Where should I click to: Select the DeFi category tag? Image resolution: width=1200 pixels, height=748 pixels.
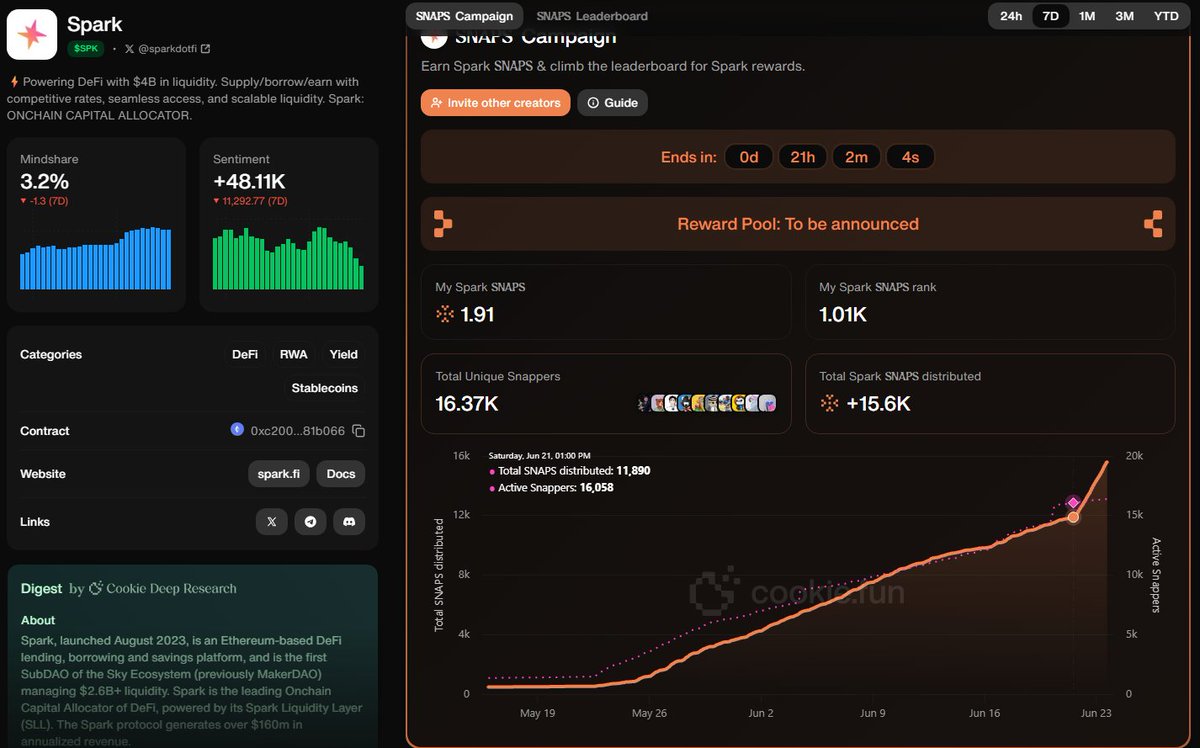(x=245, y=354)
